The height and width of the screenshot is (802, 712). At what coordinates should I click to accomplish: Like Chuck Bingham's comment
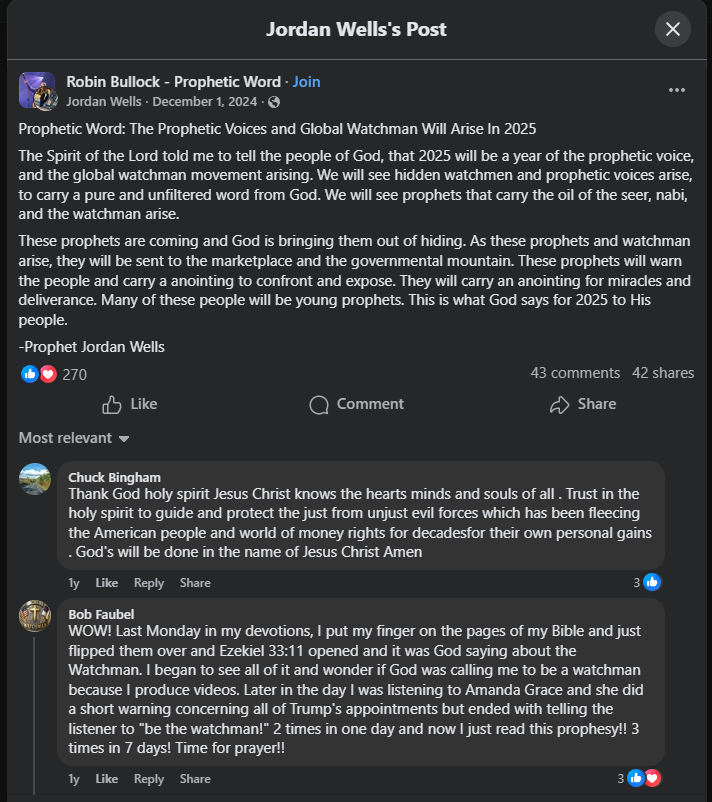pyautogui.click(x=106, y=583)
